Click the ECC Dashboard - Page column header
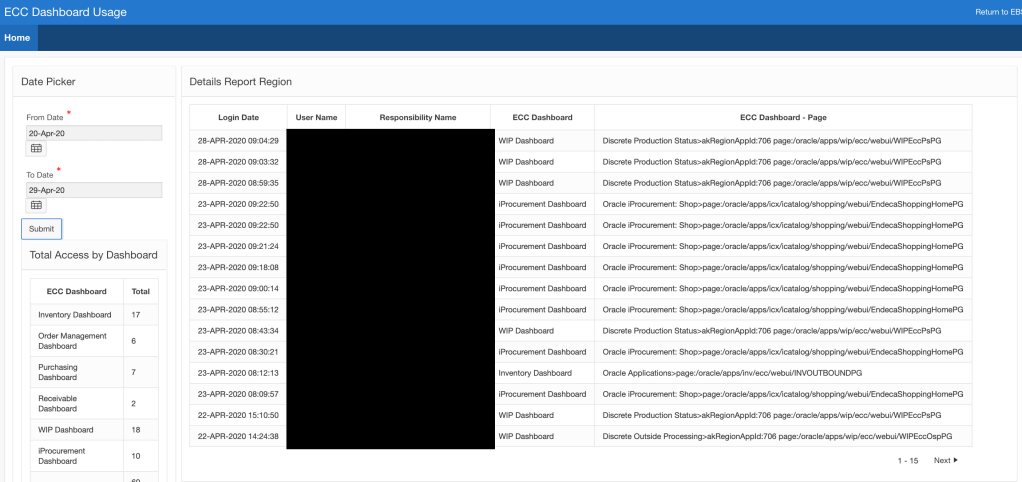1022x482 pixels. [783, 117]
